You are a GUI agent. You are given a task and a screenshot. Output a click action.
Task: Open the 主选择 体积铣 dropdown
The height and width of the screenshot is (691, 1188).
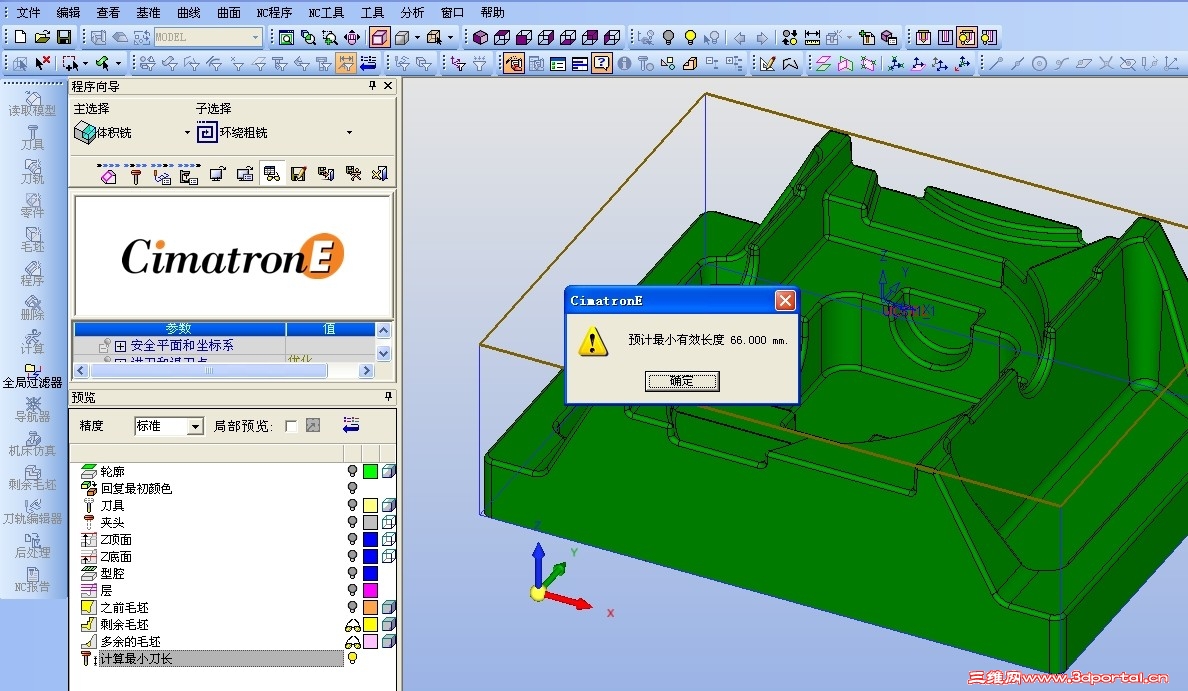[x=187, y=133]
